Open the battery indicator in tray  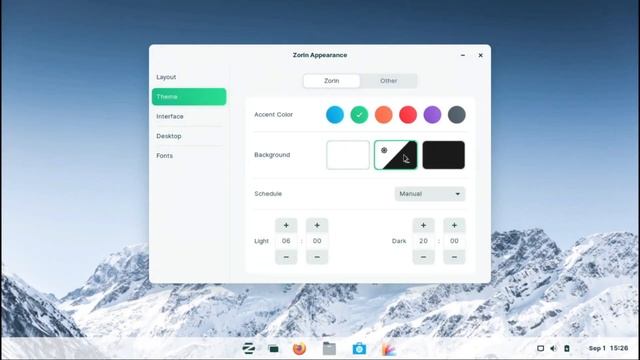click(567, 348)
